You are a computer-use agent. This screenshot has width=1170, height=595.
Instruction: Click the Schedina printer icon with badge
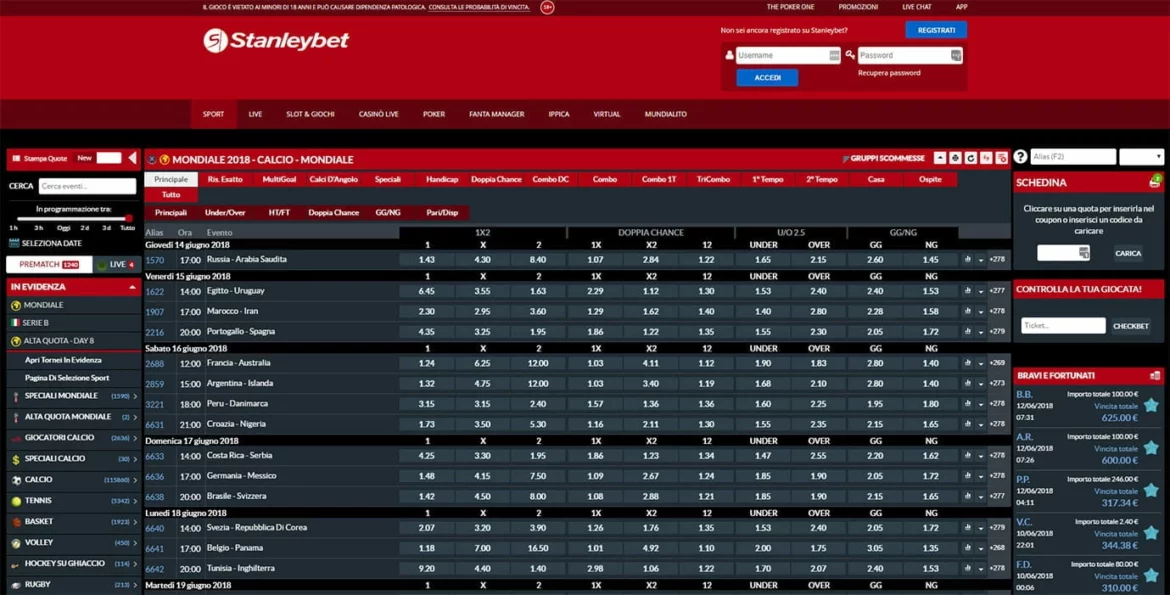click(1155, 182)
